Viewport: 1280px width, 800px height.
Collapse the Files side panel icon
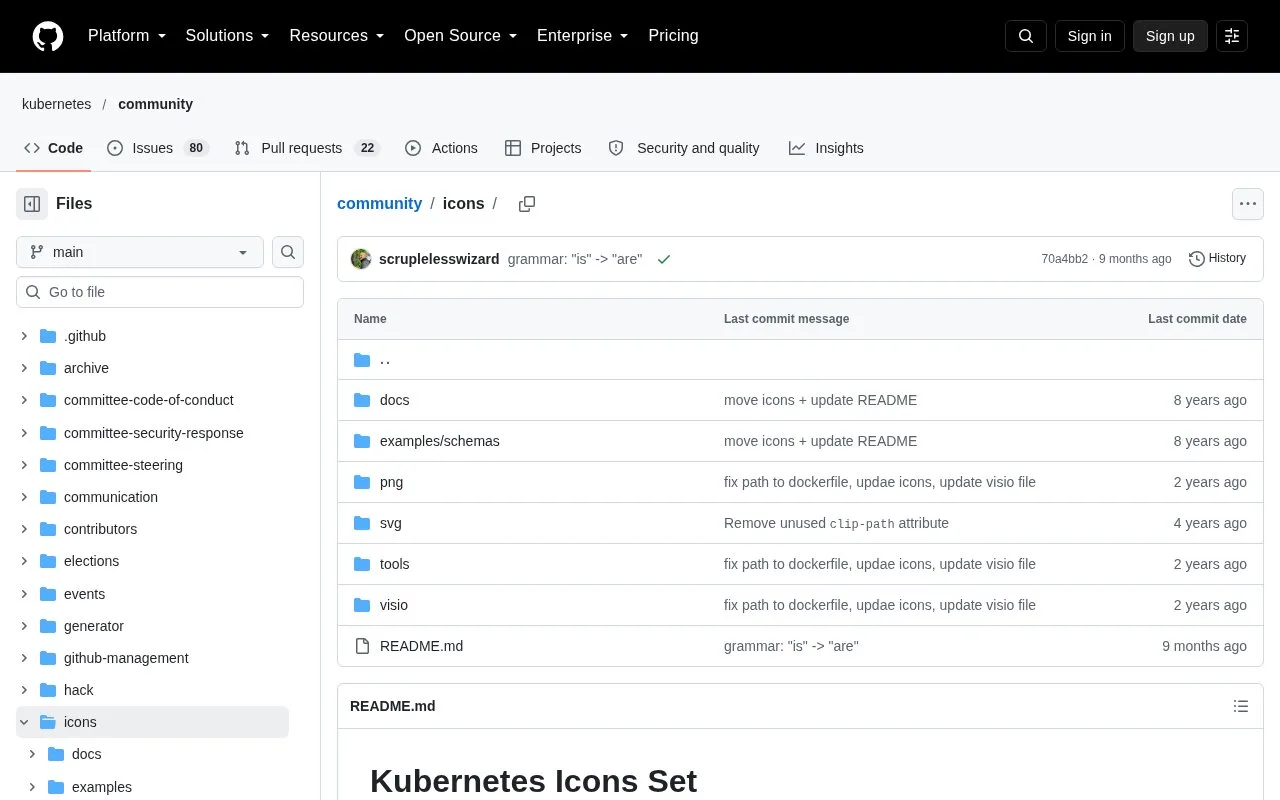point(32,204)
